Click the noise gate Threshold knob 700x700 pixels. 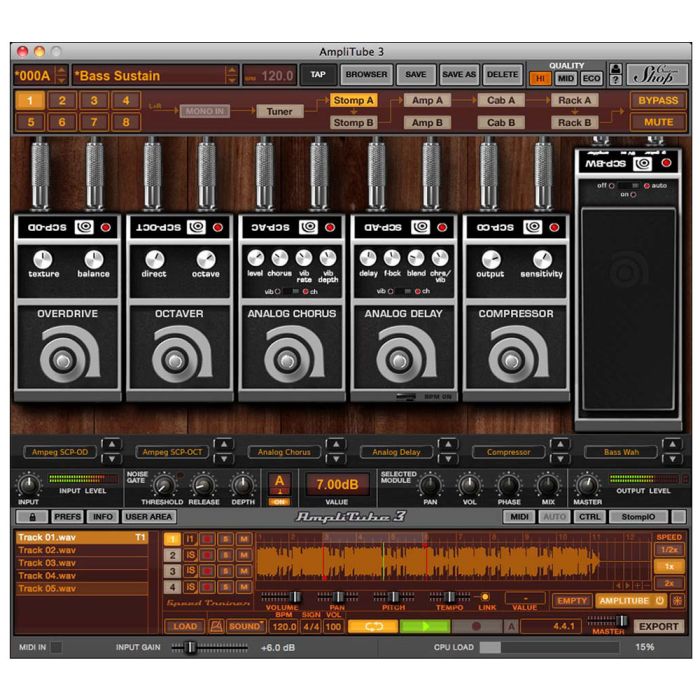164,485
